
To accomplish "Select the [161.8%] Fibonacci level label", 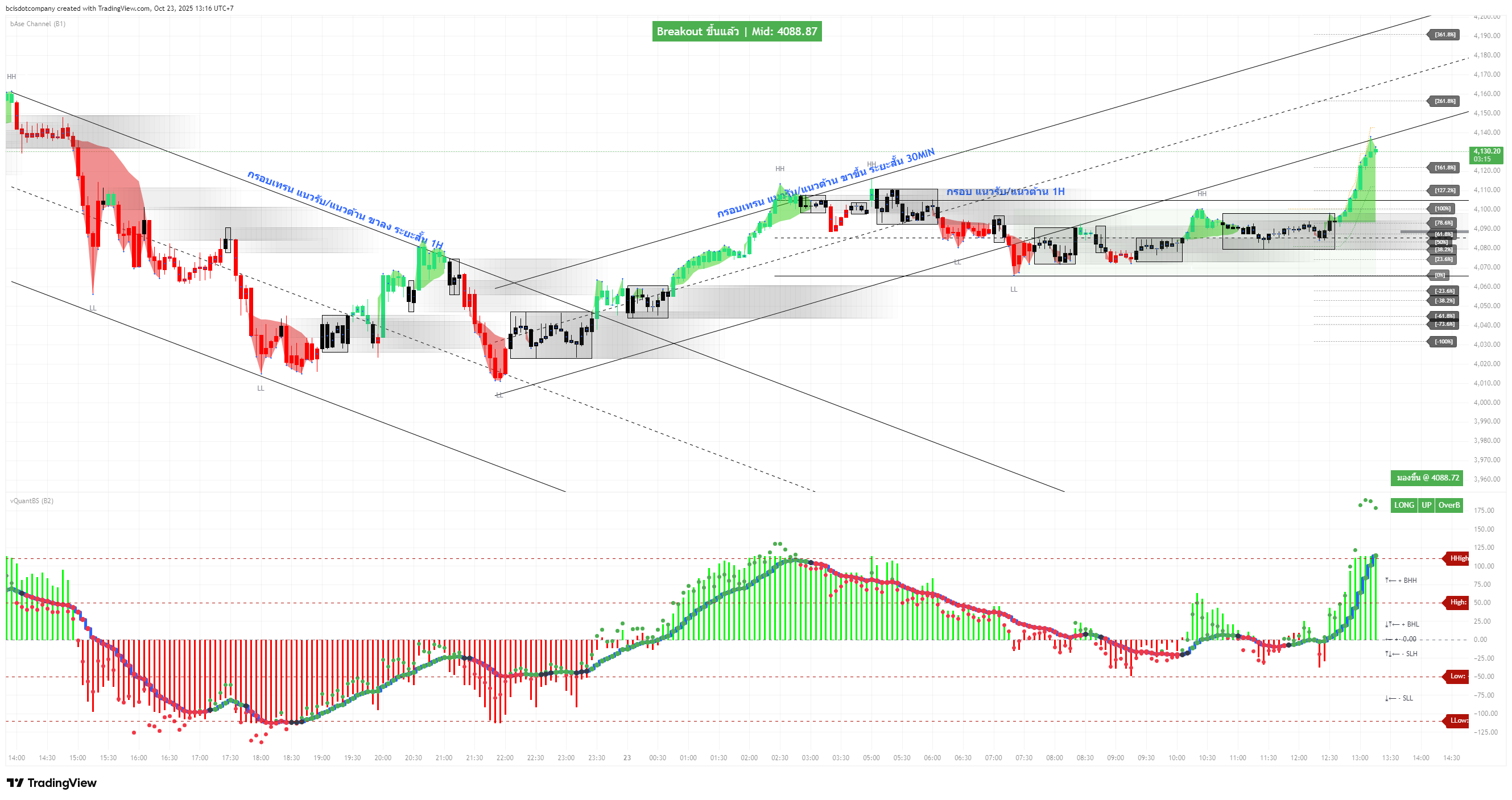I will coord(1444,168).
